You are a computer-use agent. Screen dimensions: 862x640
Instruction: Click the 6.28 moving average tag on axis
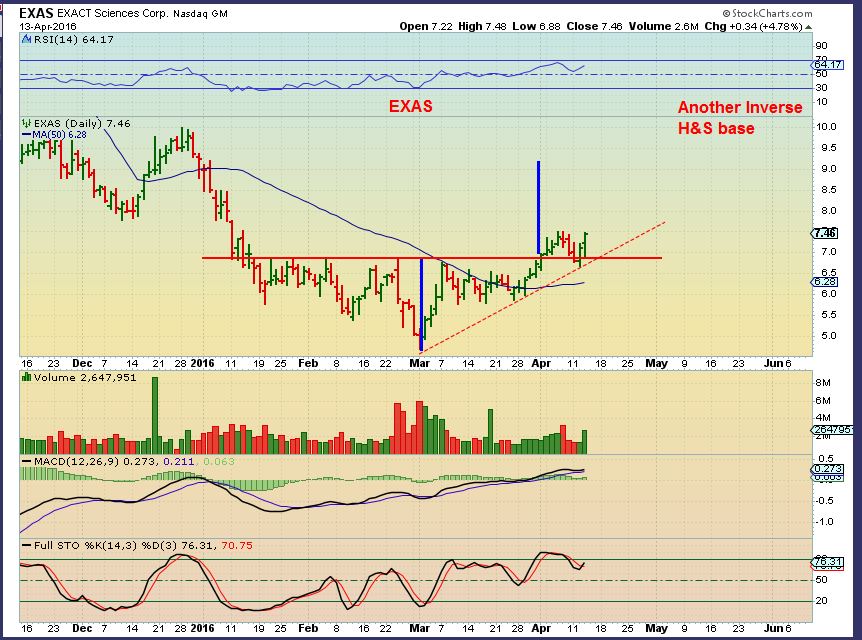825,282
